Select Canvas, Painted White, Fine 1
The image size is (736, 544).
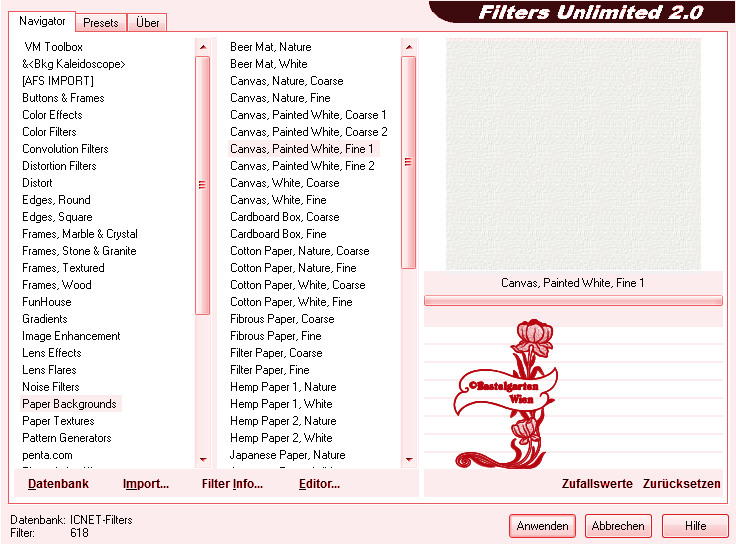302,149
